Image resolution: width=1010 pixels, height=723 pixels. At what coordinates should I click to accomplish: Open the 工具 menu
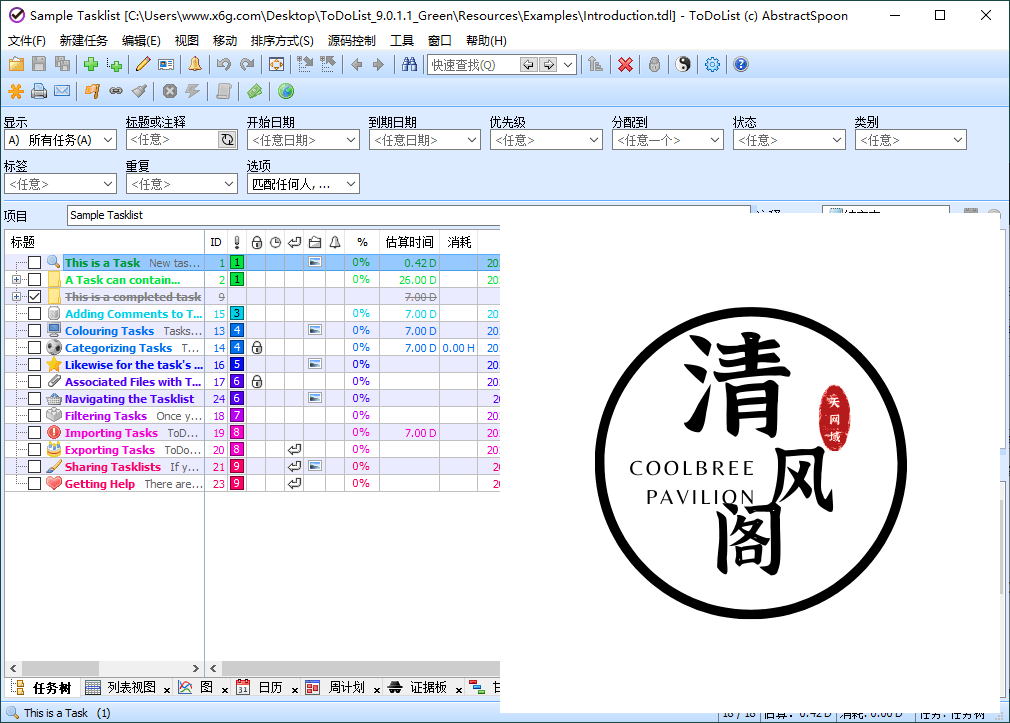point(402,41)
